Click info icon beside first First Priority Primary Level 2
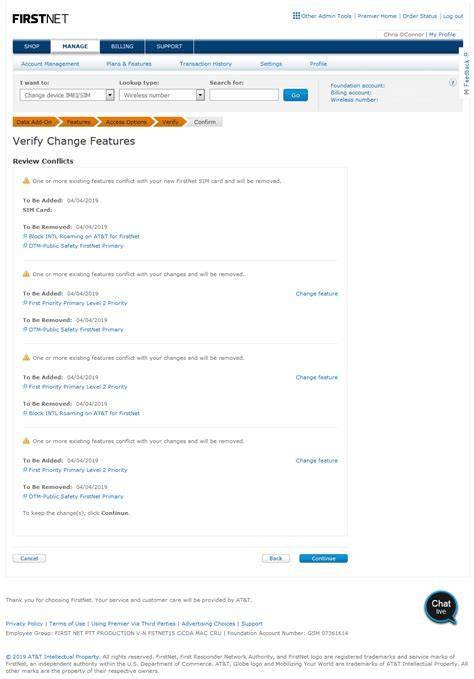474x679 pixels. click(x=25, y=303)
